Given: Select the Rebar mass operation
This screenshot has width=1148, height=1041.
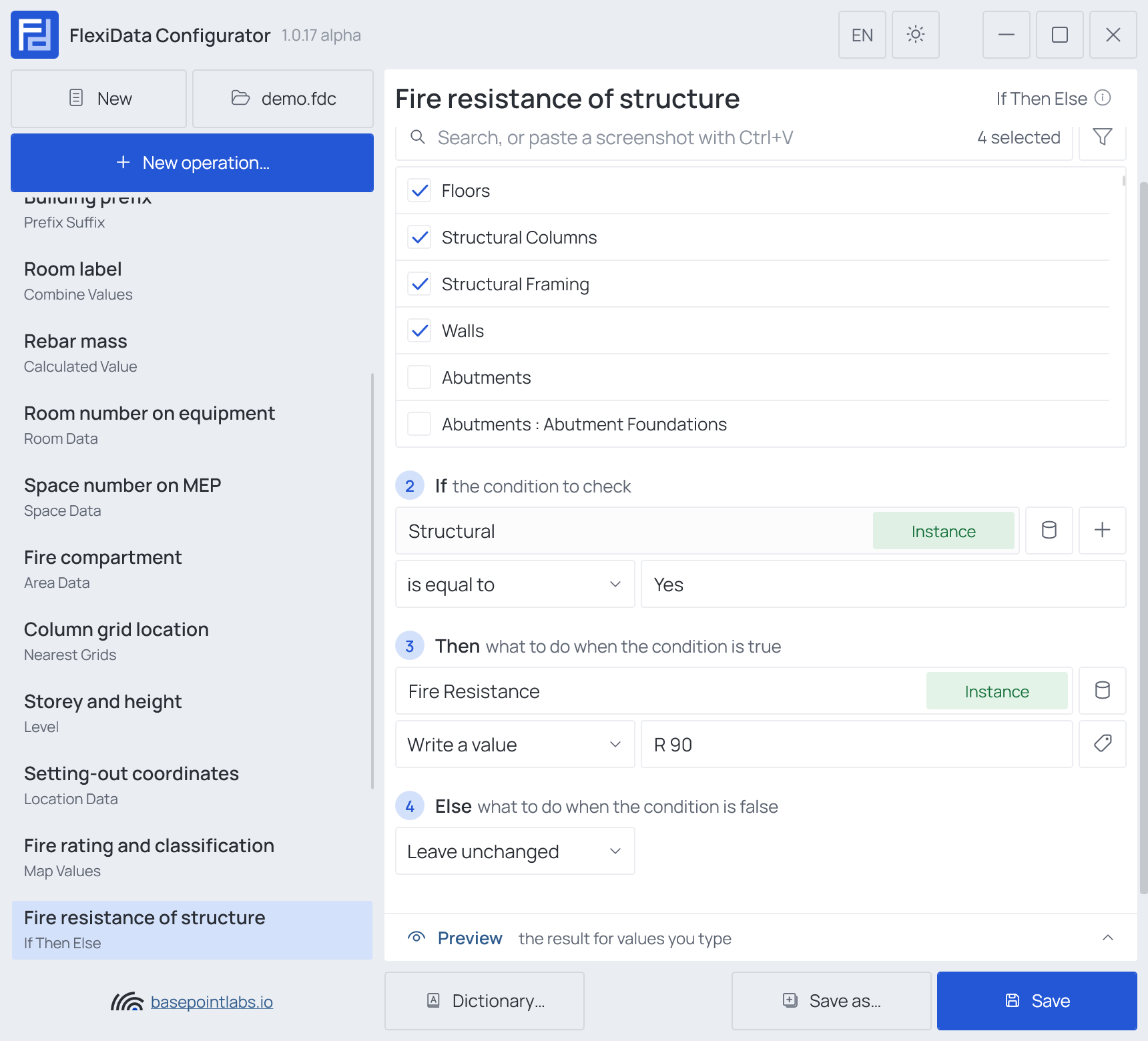Looking at the screenshot, I should 192,353.
